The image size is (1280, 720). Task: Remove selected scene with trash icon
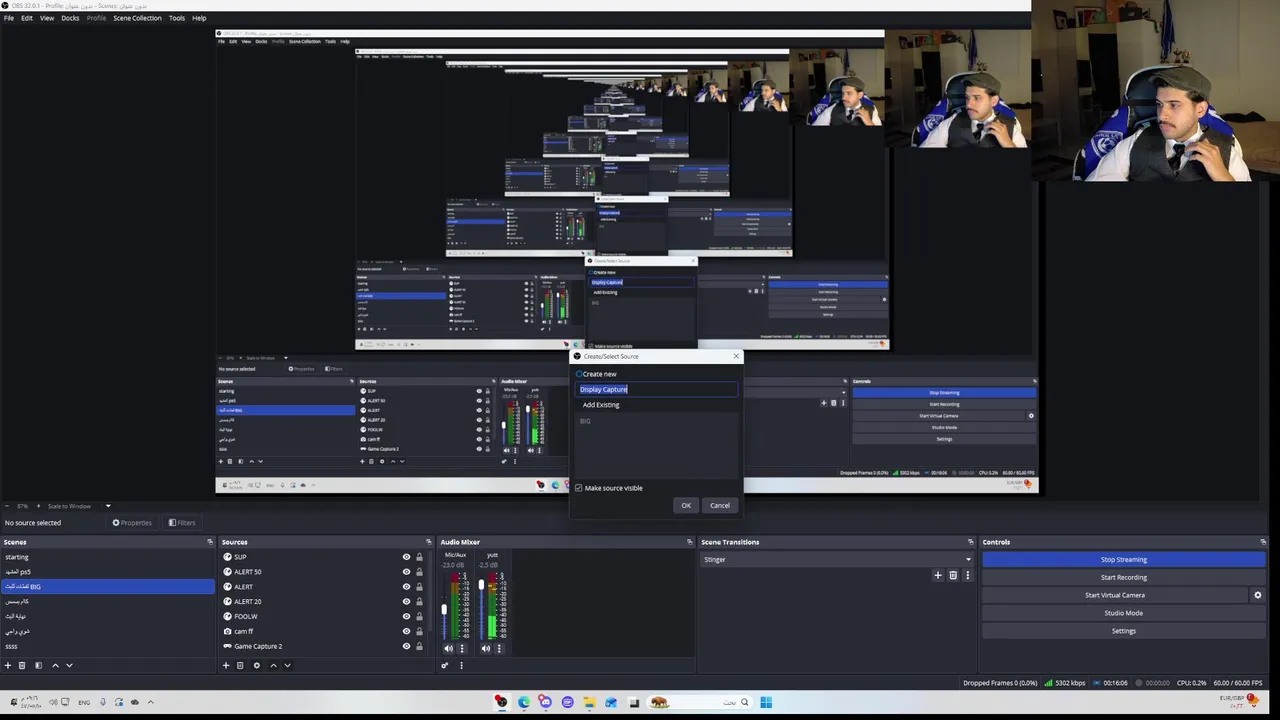(x=22, y=665)
